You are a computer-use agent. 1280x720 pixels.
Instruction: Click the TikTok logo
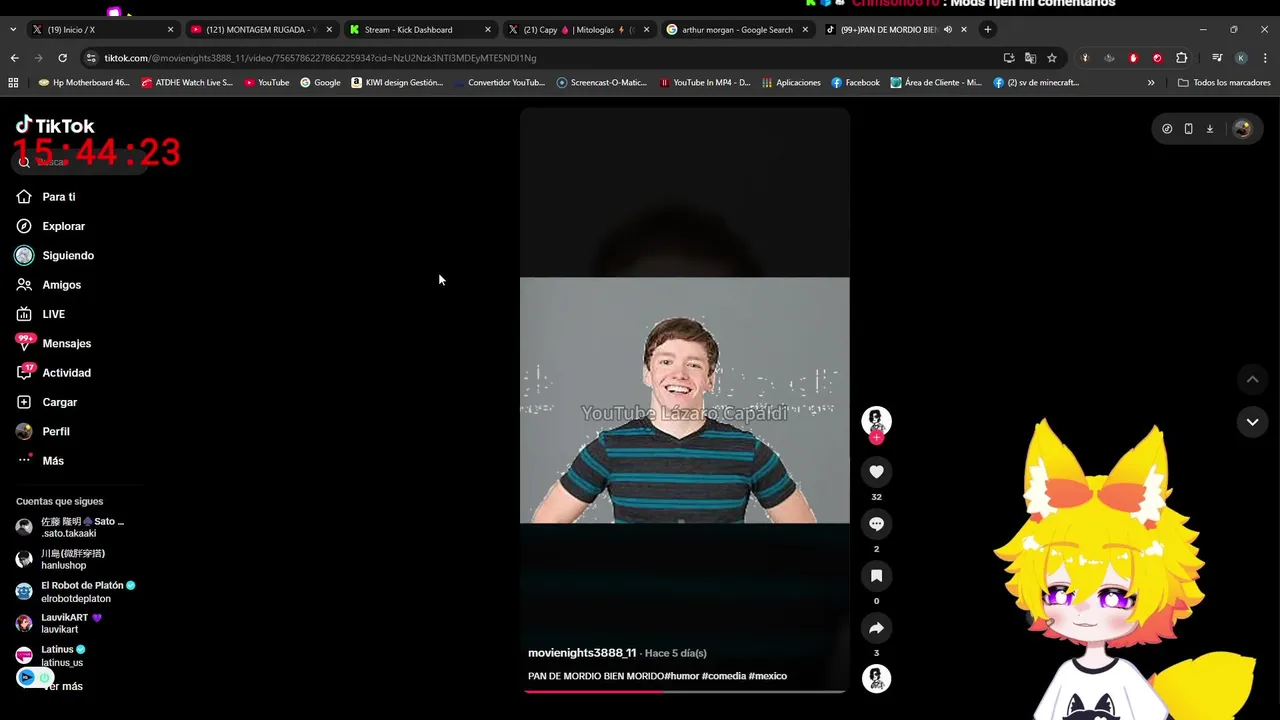[55, 125]
